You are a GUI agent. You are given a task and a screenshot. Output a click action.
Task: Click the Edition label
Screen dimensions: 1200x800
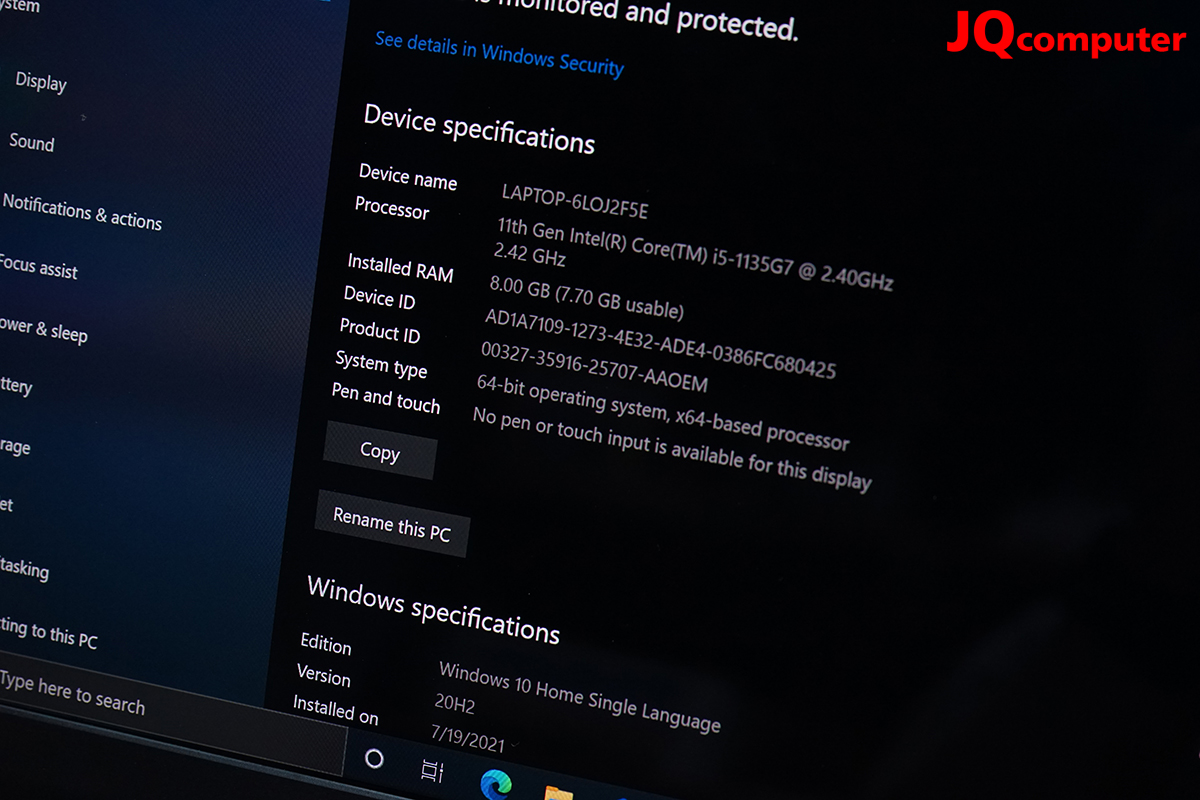pyautogui.click(x=326, y=643)
